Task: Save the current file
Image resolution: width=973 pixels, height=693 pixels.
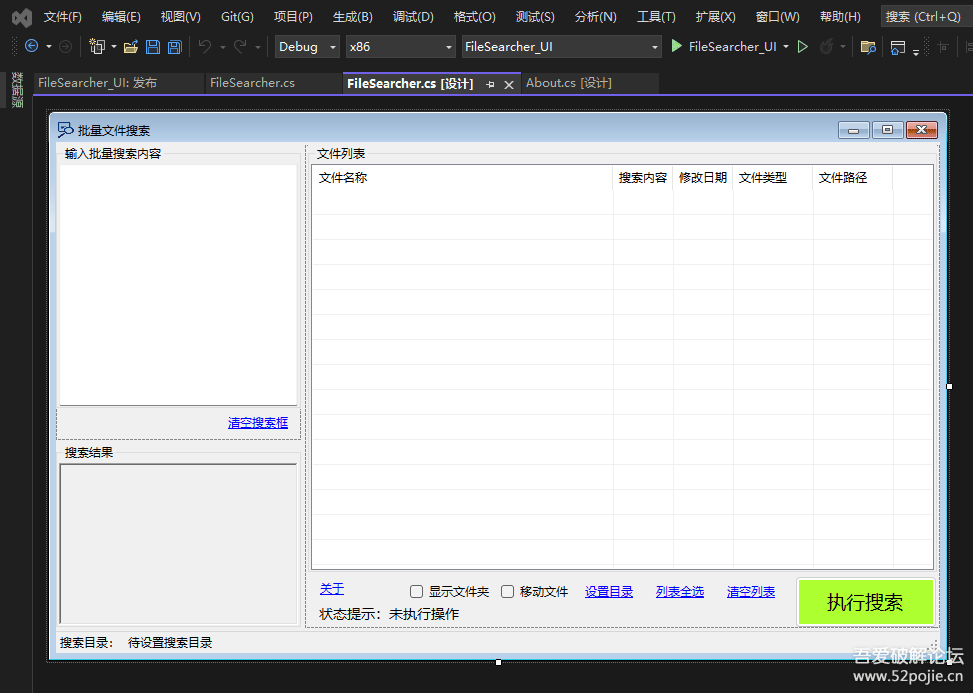Action: pos(152,47)
